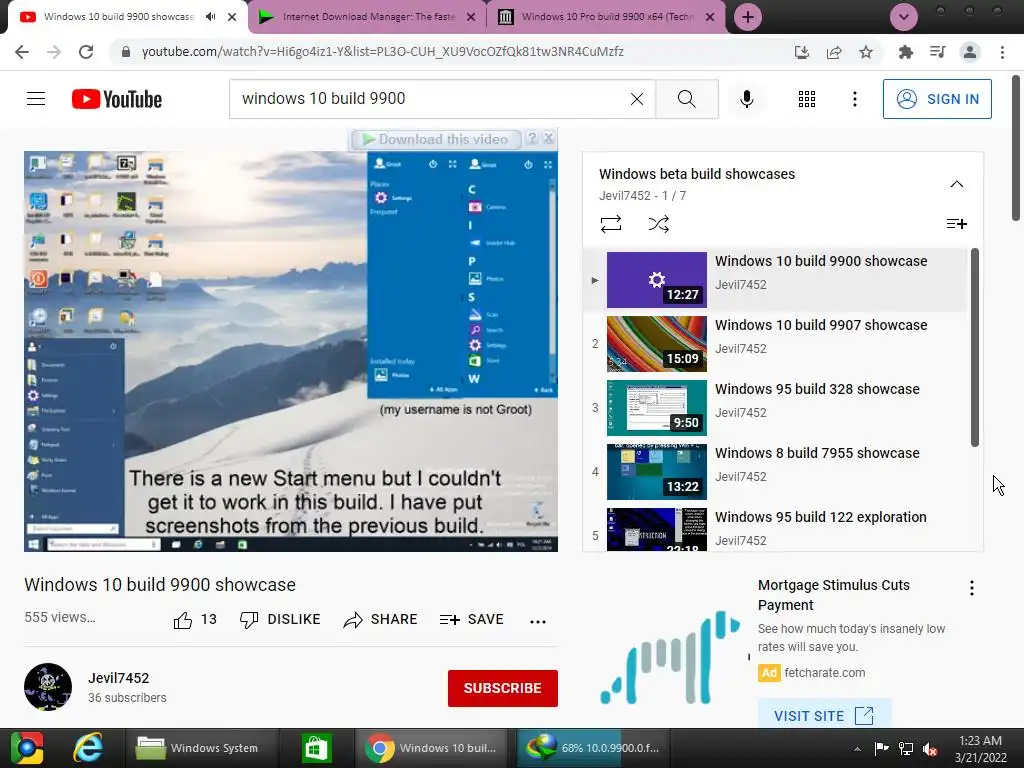Click the playlist panel scrollbar

pyautogui.click(x=975, y=347)
